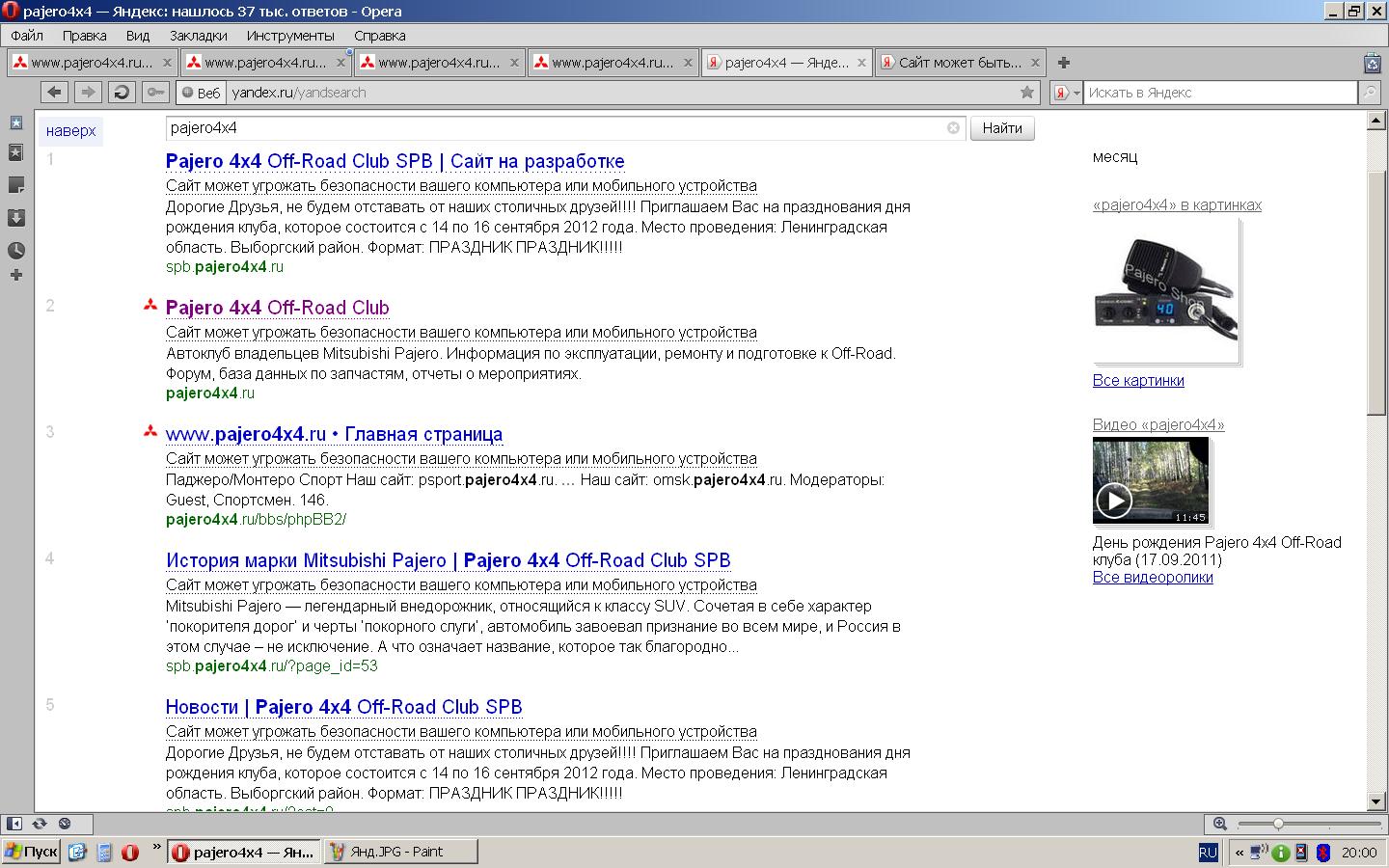Screen dimensions: 1389x868
Task: Open the Notes panel in sidebar
Action: tap(16, 184)
